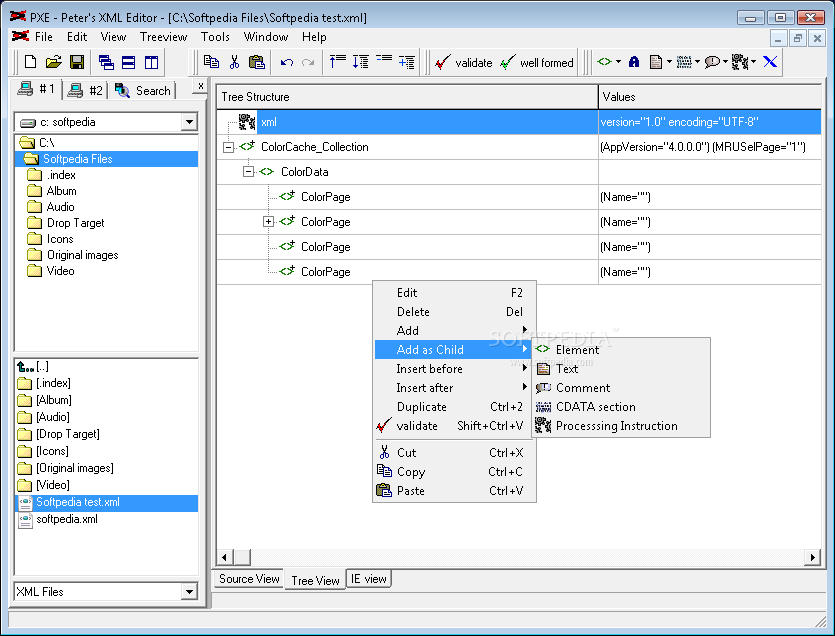Click the Undo arrow in toolbar
This screenshot has height=636, width=835.
(286, 62)
